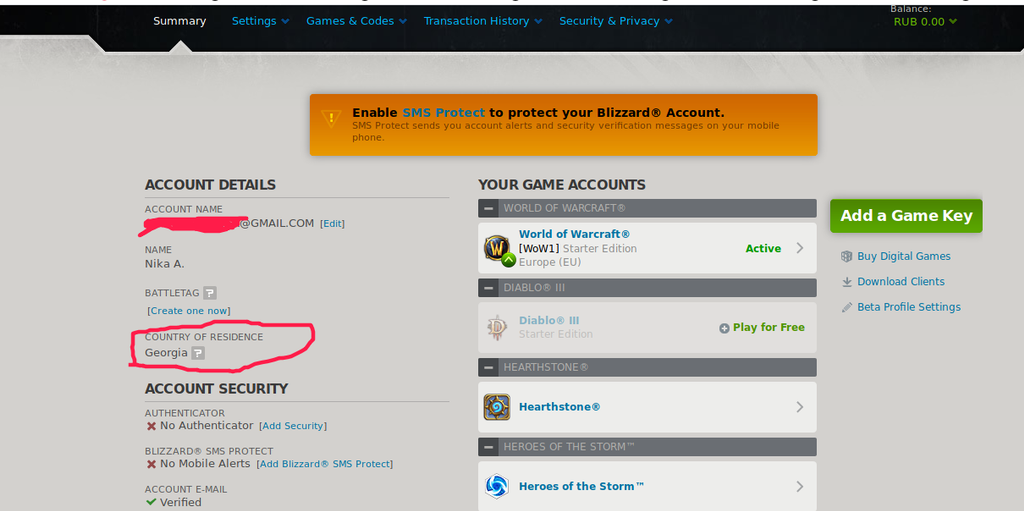This screenshot has height=511, width=1024.
Task: Edit the account name email
Action: click(332, 223)
